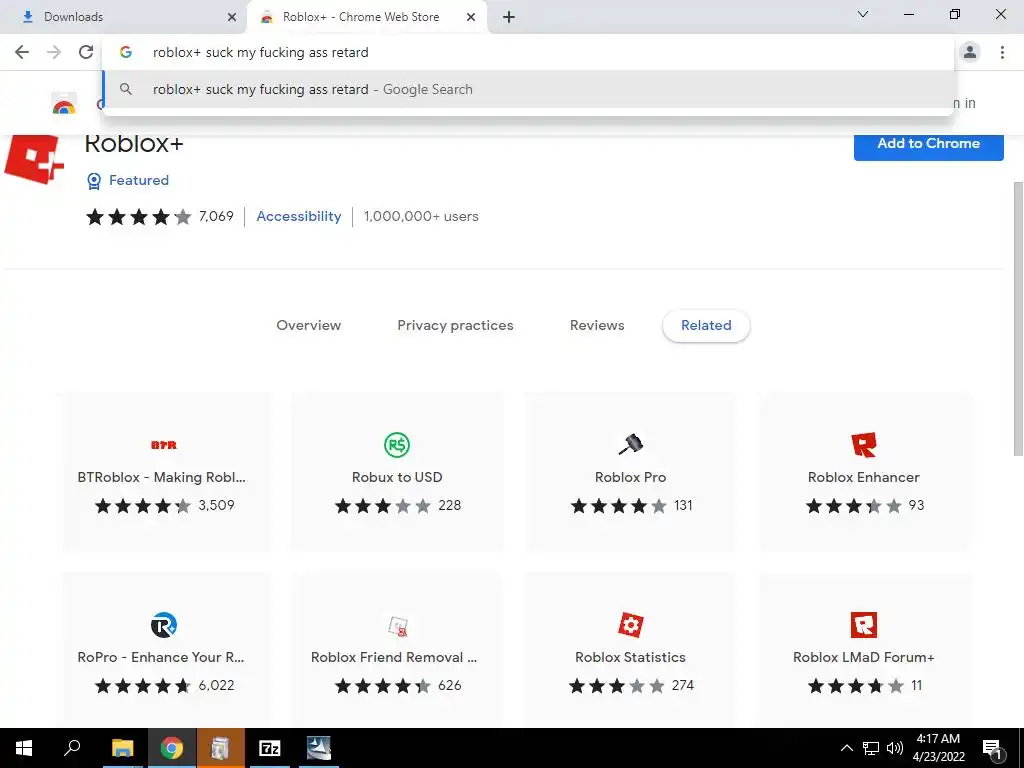1024x768 pixels.
Task: Open the 7-Zip taskbar icon
Action: tap(270, 748)
